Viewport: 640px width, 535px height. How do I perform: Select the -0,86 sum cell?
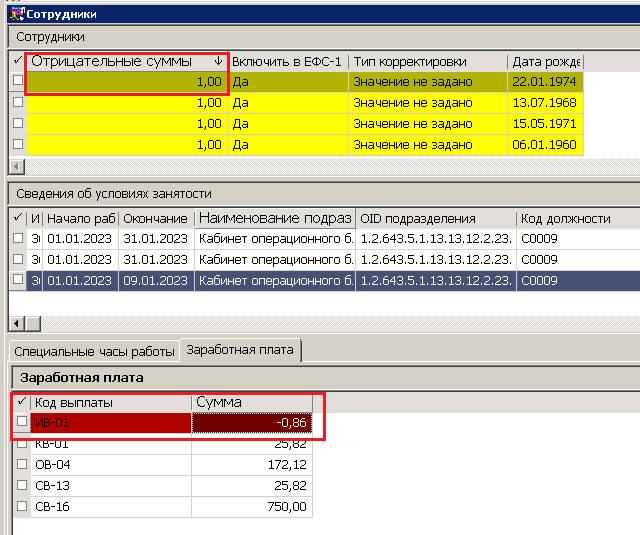(x=252, y=422)
